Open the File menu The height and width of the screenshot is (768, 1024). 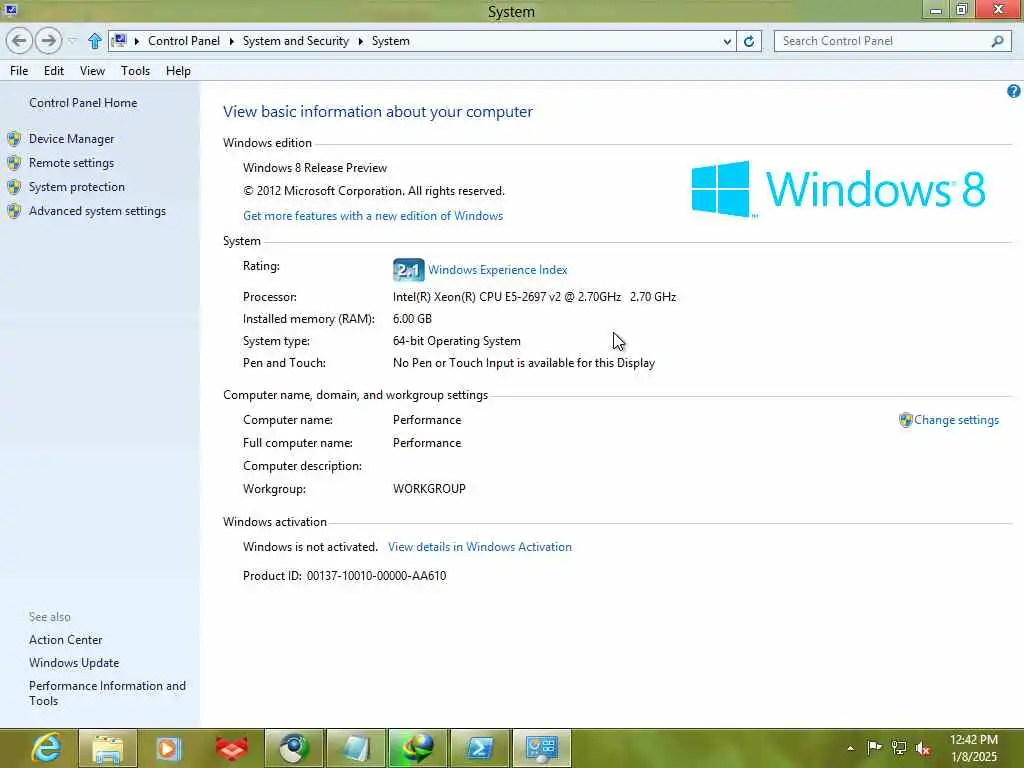(x=19, y=71)
